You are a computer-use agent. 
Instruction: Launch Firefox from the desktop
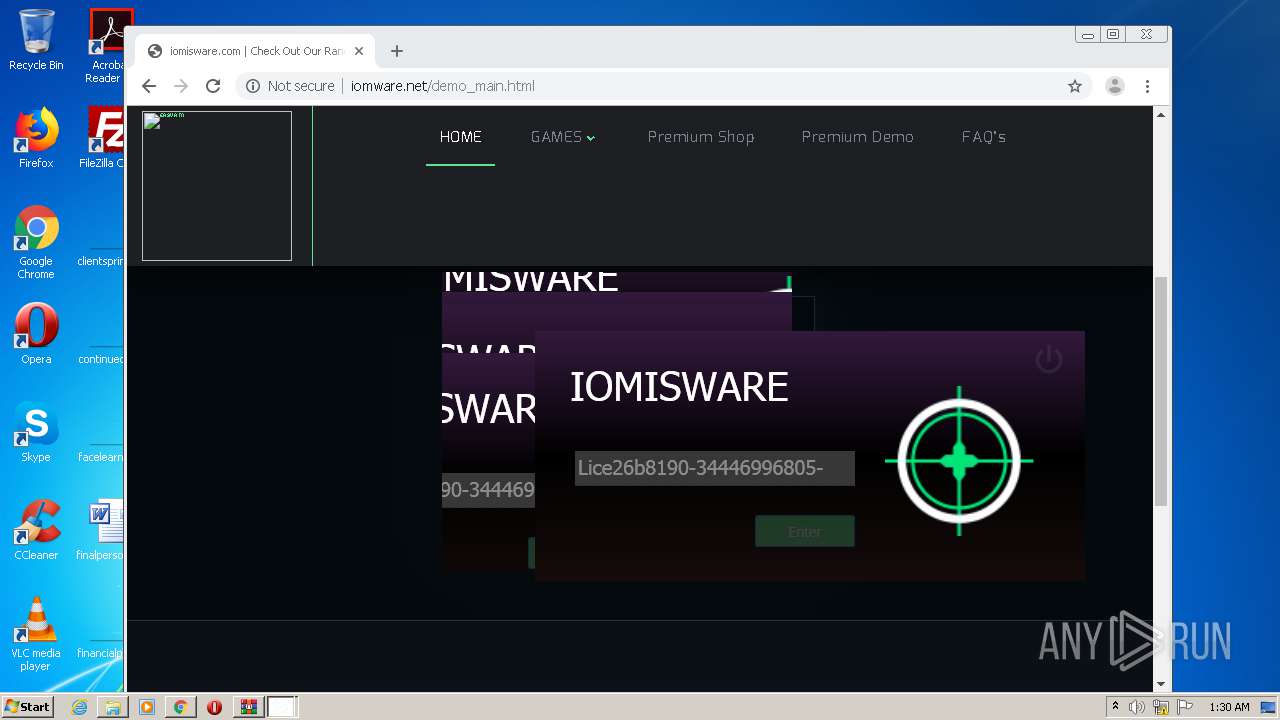point(36,138)
